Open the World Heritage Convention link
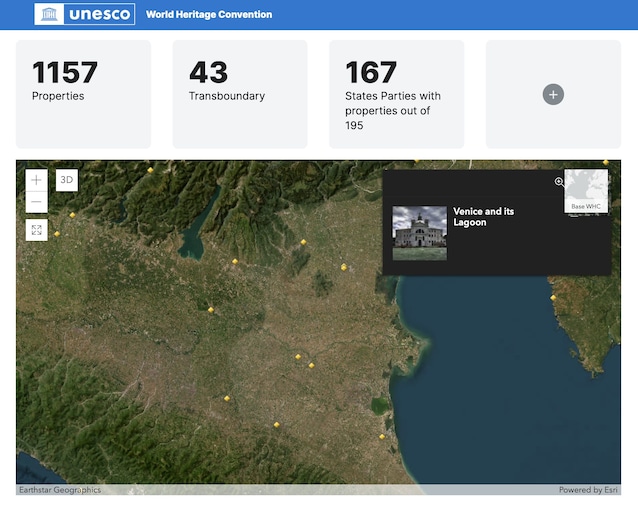This screenshot has width=638, height=507. pyautogui.click(x=209, y=15)
